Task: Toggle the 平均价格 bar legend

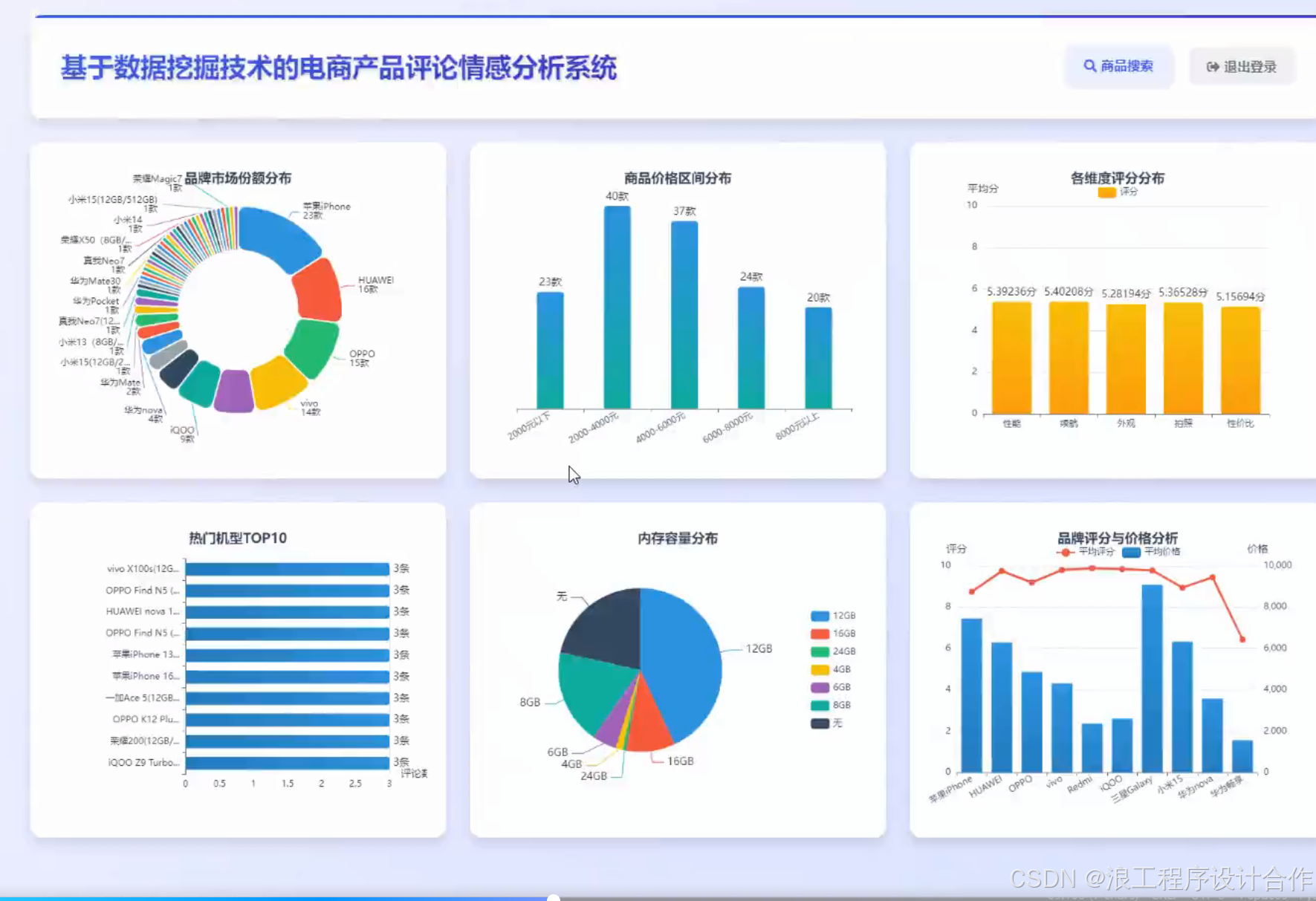Action: [1151, 552]
